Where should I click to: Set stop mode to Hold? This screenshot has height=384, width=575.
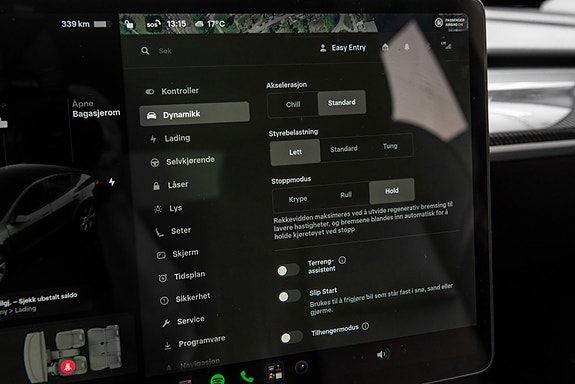pyautogui.click(x=392, y=191)
